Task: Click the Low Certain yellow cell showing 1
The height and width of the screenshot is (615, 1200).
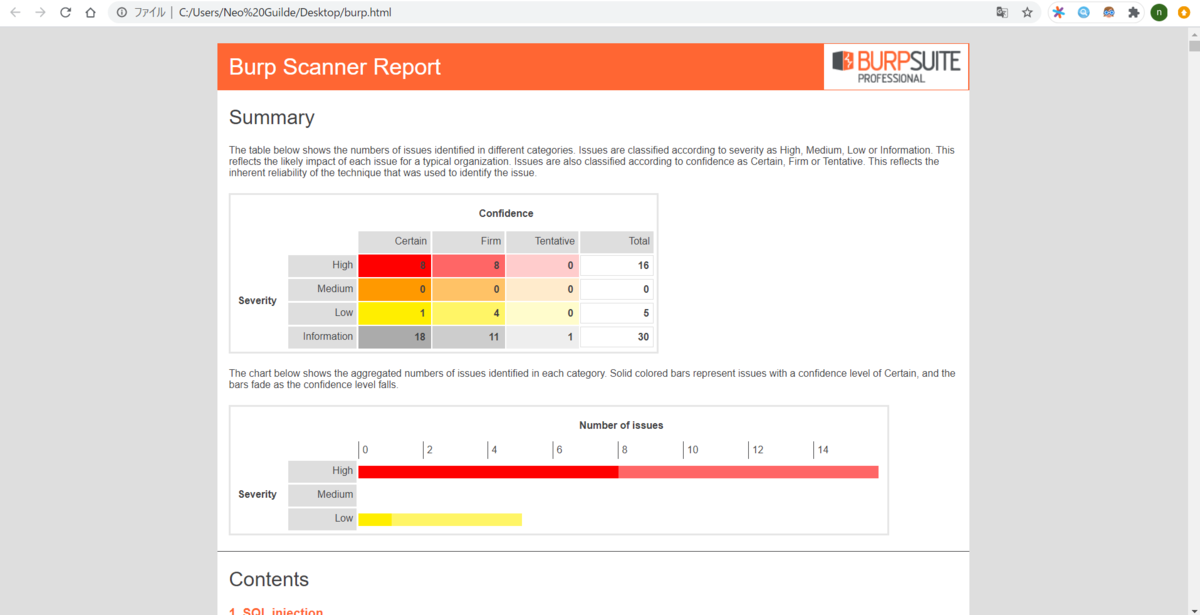Action: (395, 313)
